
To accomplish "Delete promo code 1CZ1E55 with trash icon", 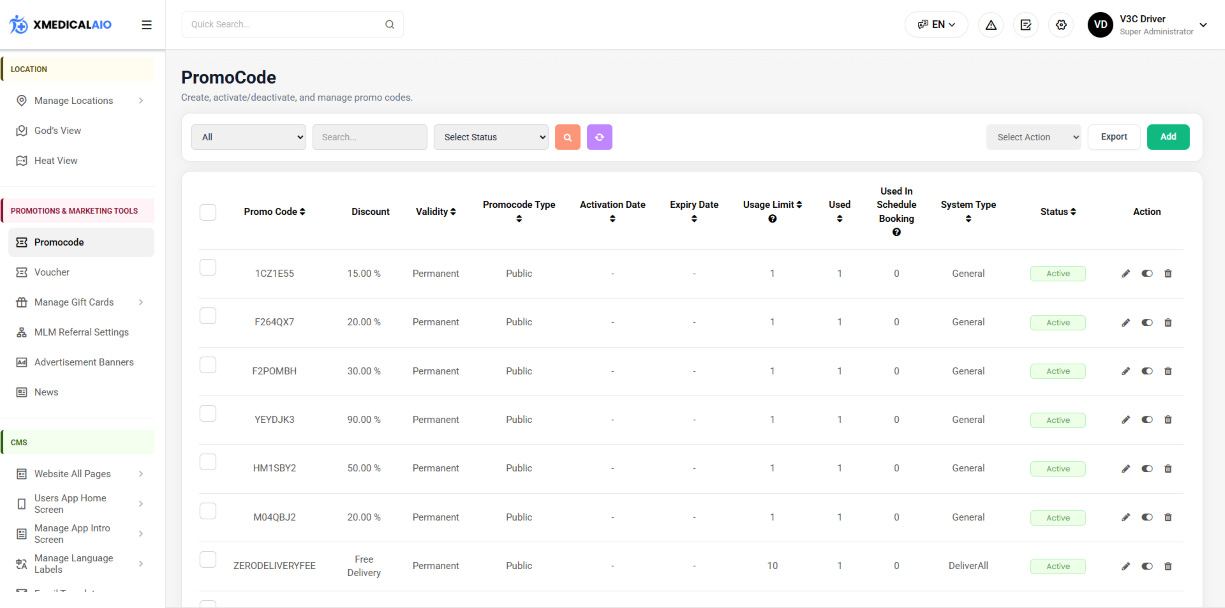I will pyautogui.click(x=1168, y=274).
